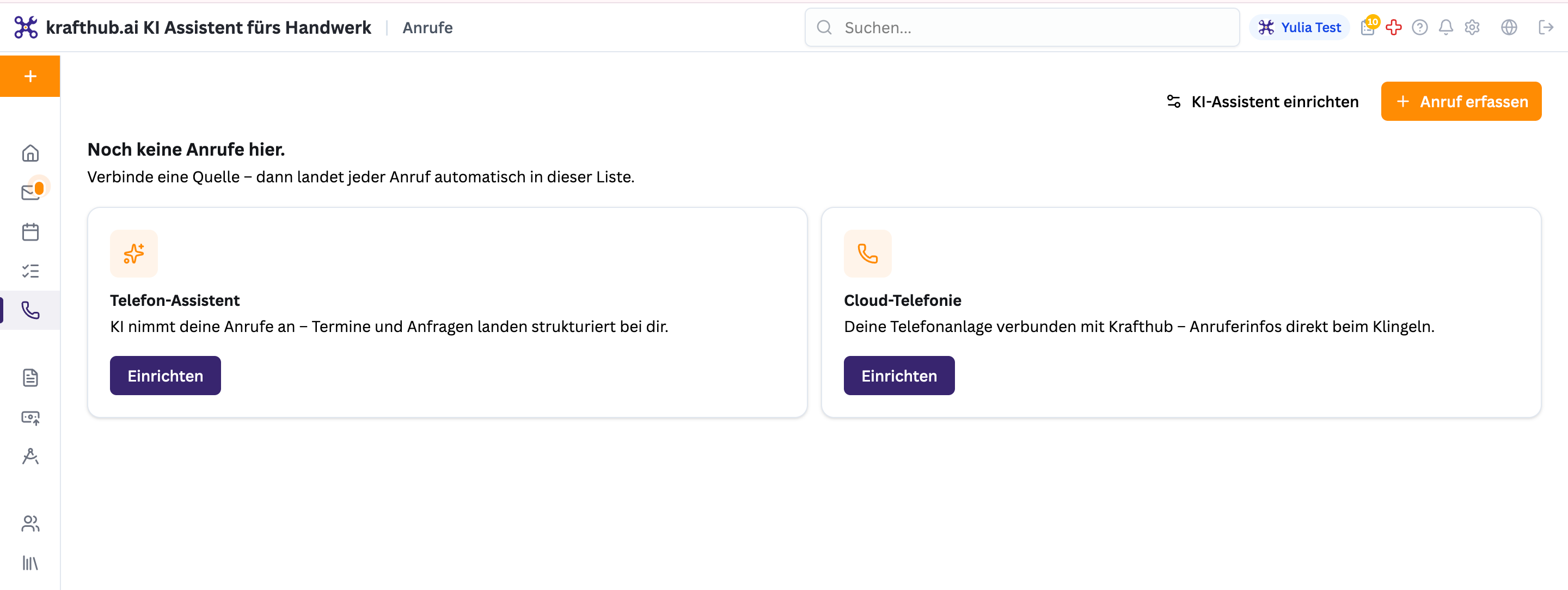Focus the Suchen search field
The height and width of the screenshot is (590, 1568).
[1021, 27]
